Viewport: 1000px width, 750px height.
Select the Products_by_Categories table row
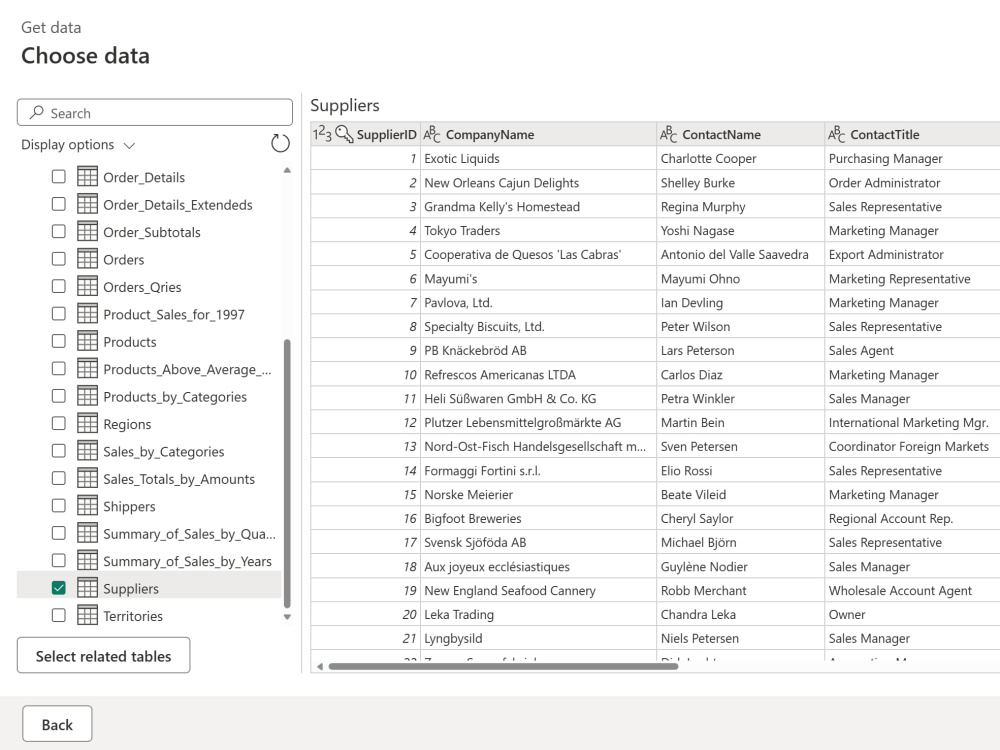coord(149,396)
